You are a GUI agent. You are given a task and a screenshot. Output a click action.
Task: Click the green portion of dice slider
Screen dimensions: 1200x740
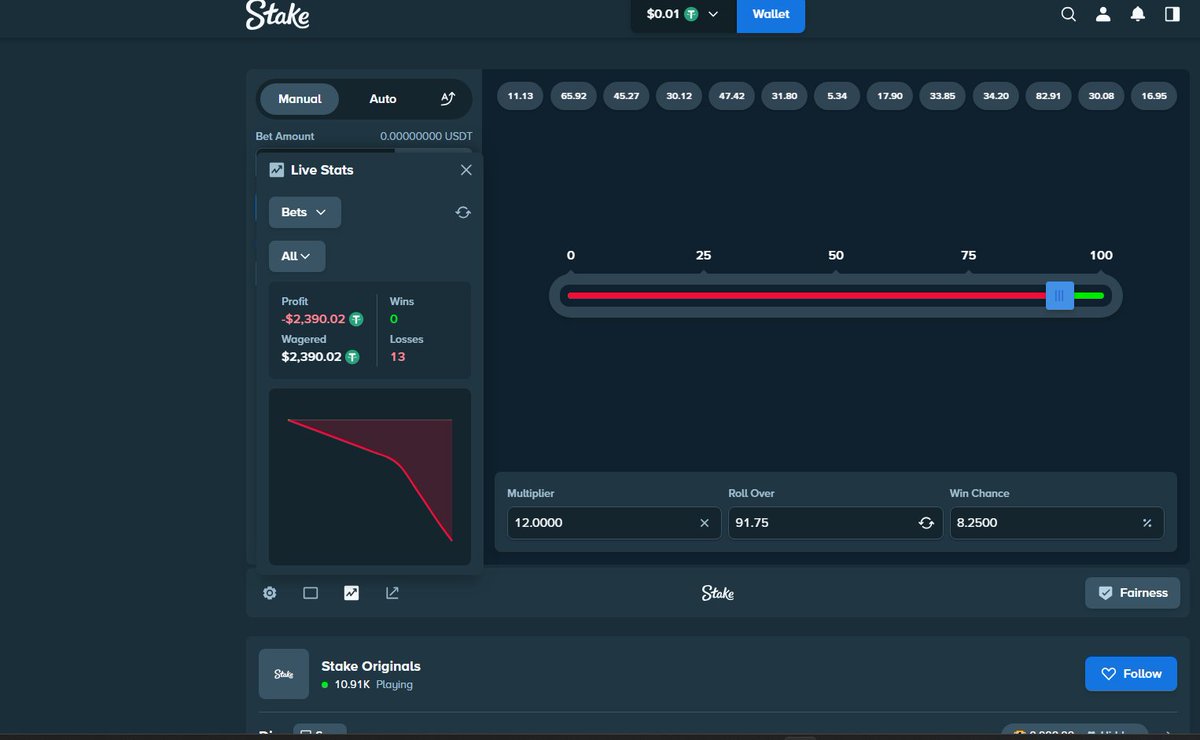[1089, 295]
